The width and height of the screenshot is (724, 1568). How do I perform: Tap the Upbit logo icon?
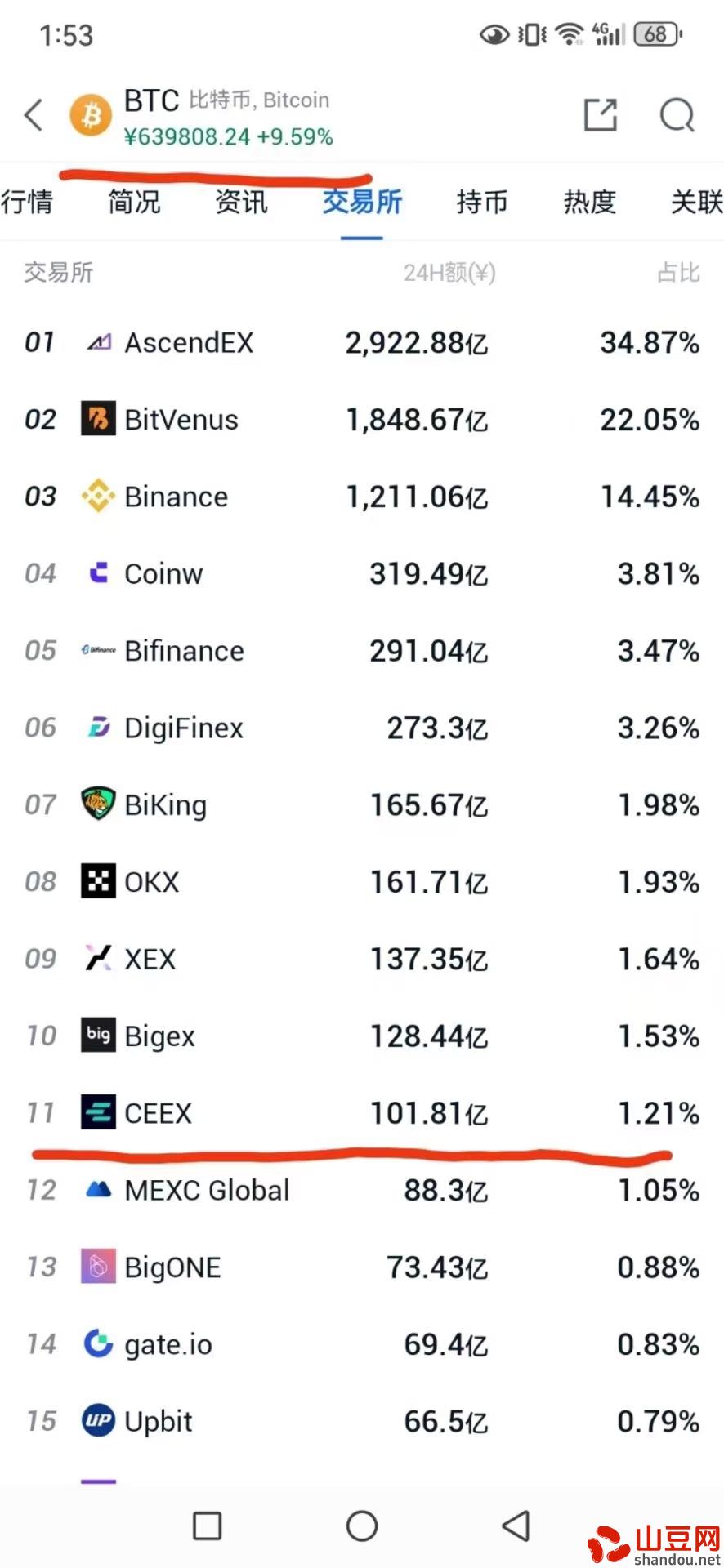(98, 1421)
